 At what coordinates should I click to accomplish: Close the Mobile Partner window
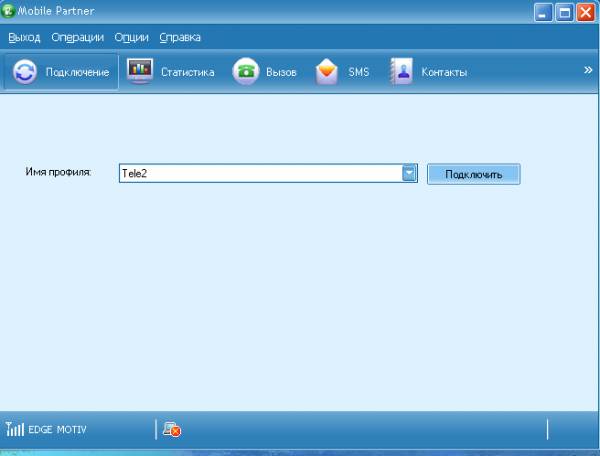click(586, 13)
